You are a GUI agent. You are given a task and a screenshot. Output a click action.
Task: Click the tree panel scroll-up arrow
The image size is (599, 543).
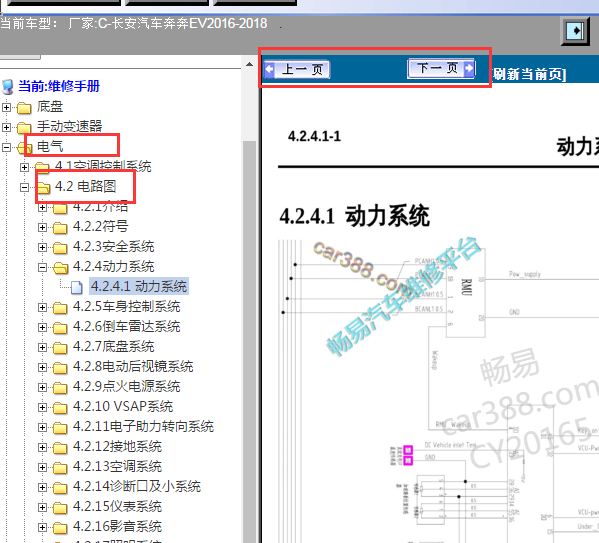click(249, 64)
